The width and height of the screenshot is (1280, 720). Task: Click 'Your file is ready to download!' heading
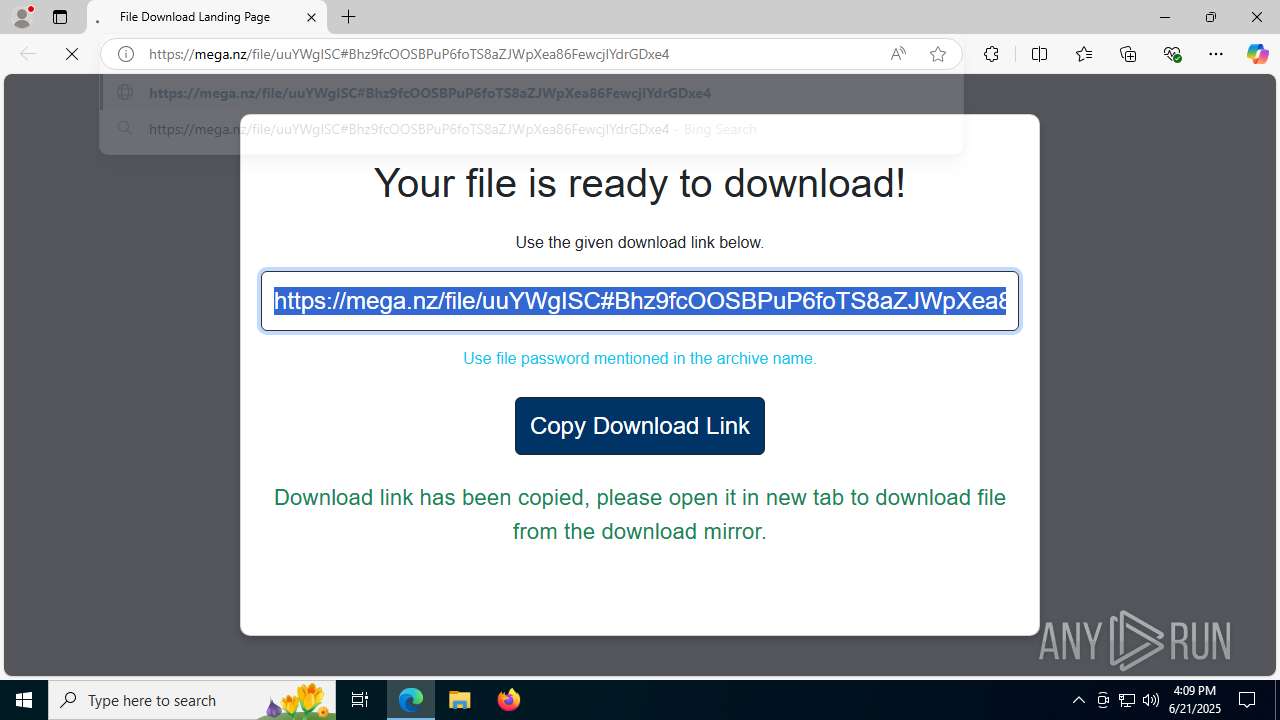640,183
